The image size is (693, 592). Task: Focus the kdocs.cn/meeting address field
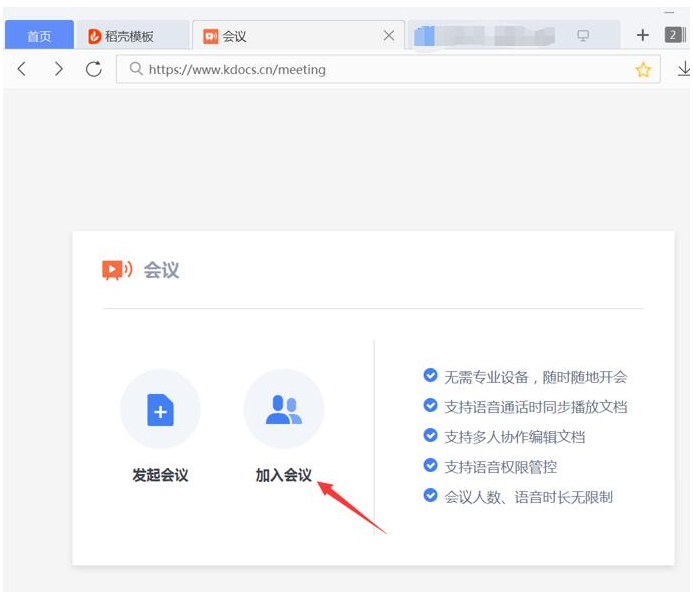[x=388, y=69]
